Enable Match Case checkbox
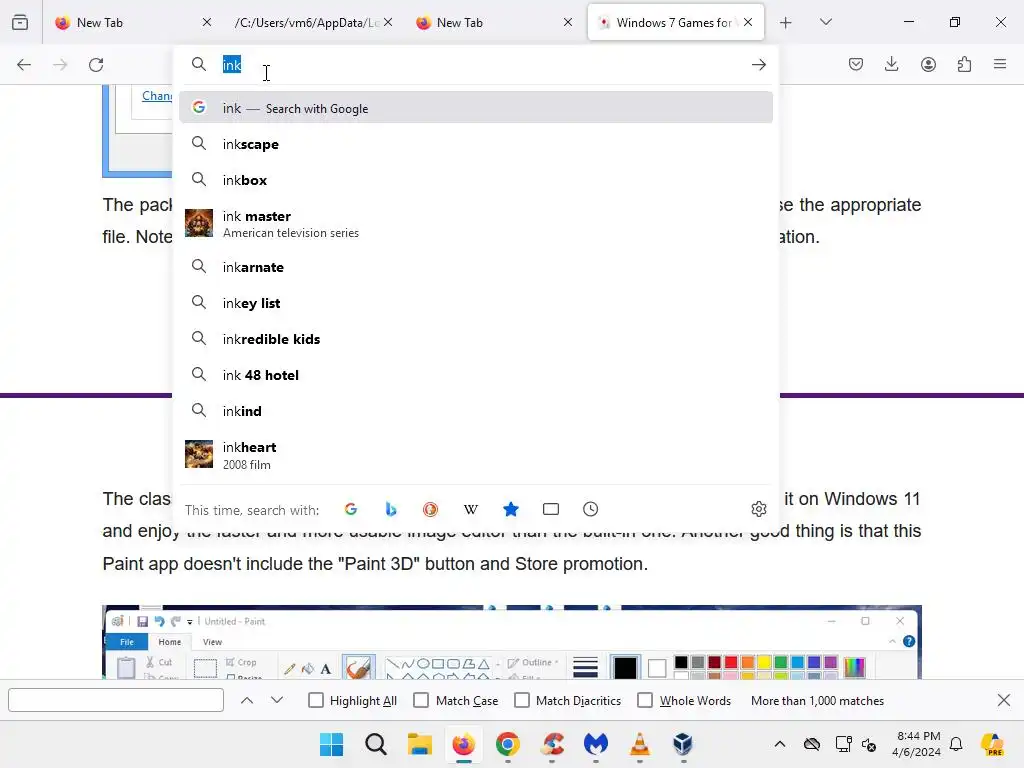Image resolution: width=1024 pixels, height=768 pixels. (x=421, y=700)
